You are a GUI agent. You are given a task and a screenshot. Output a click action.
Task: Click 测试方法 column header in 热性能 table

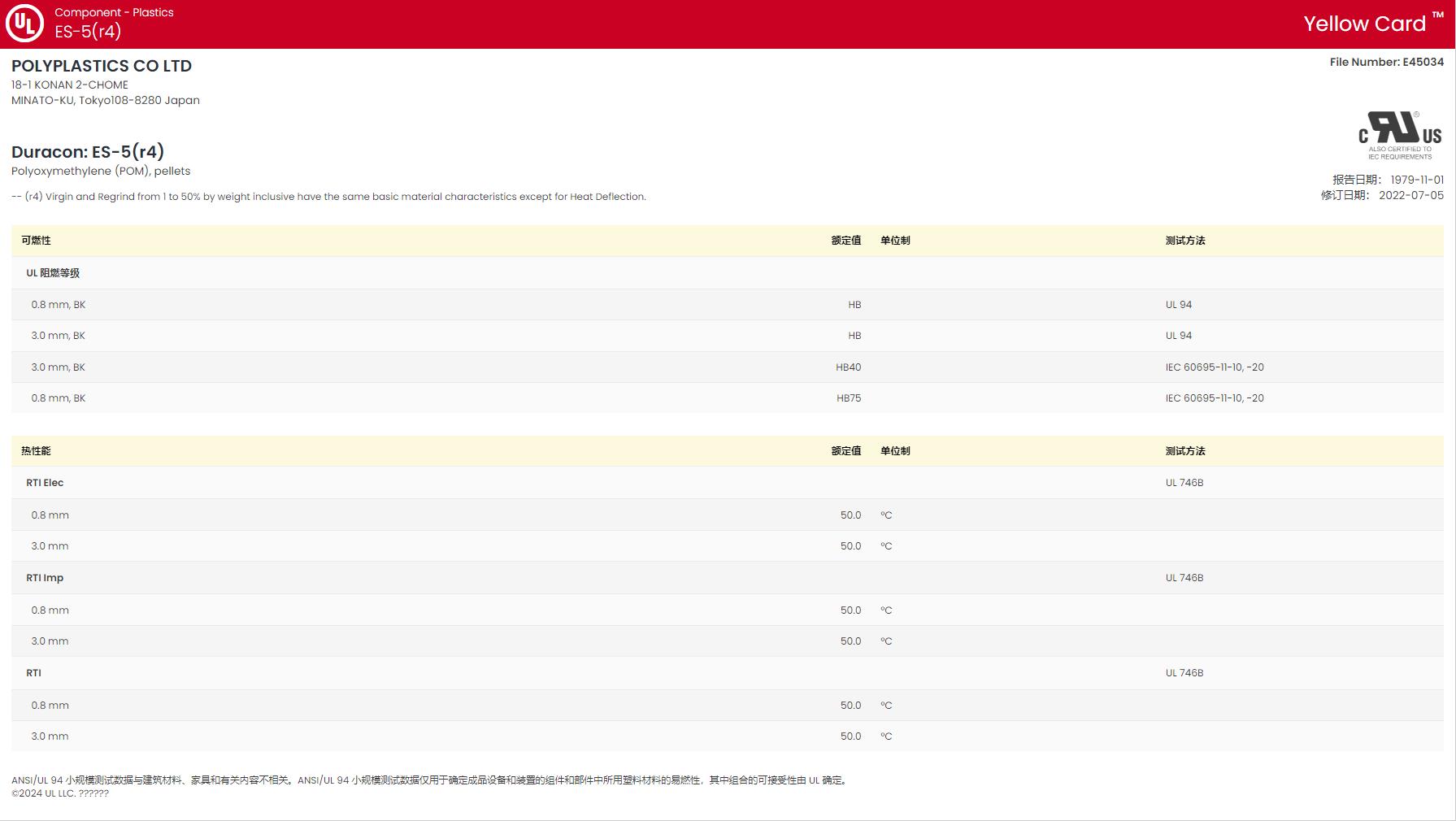(x=1185, y=451)
